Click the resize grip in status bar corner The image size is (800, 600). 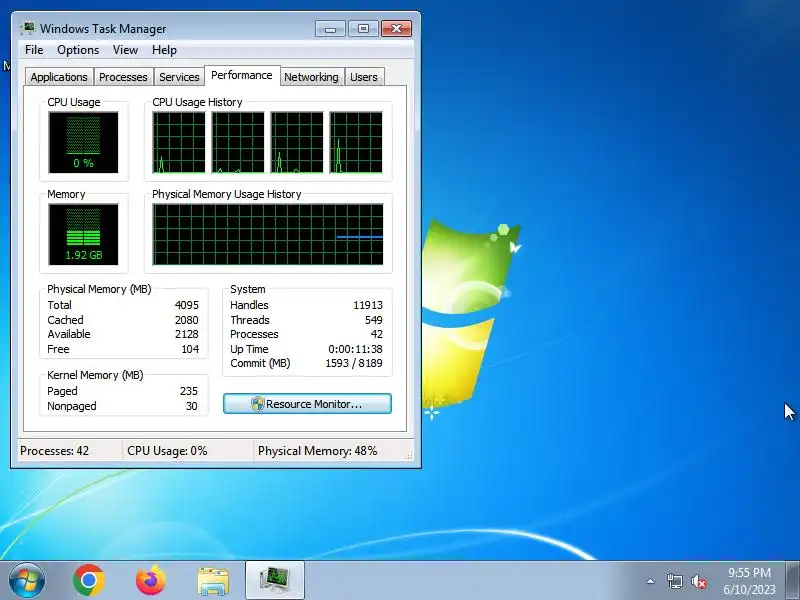[x=409, y=456]
